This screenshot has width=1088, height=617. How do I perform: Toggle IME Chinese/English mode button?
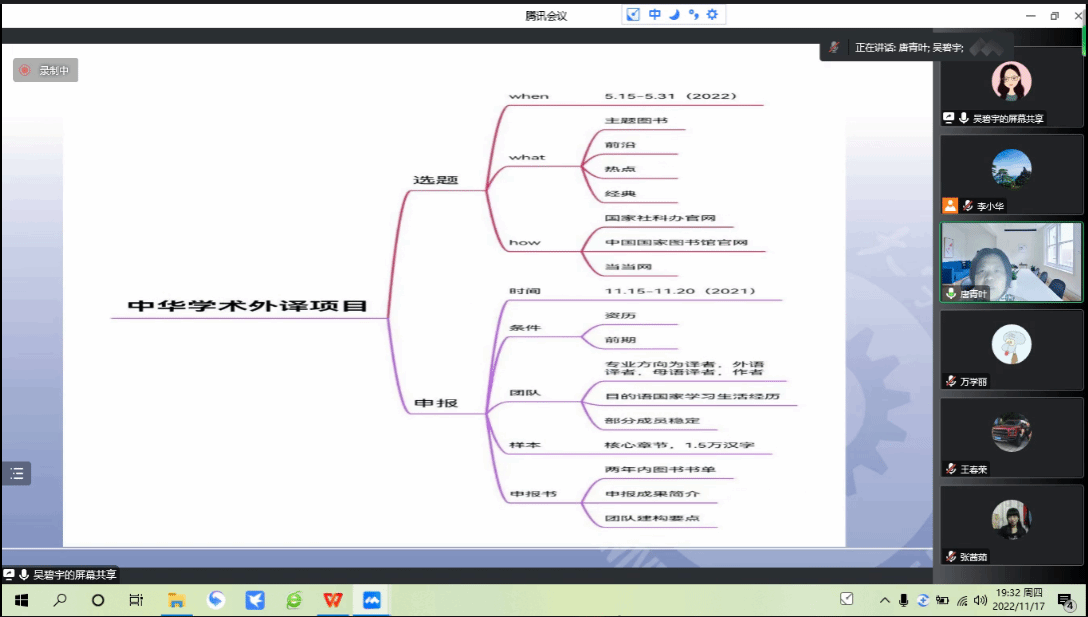pyautogui.click(x=655, y=14)
